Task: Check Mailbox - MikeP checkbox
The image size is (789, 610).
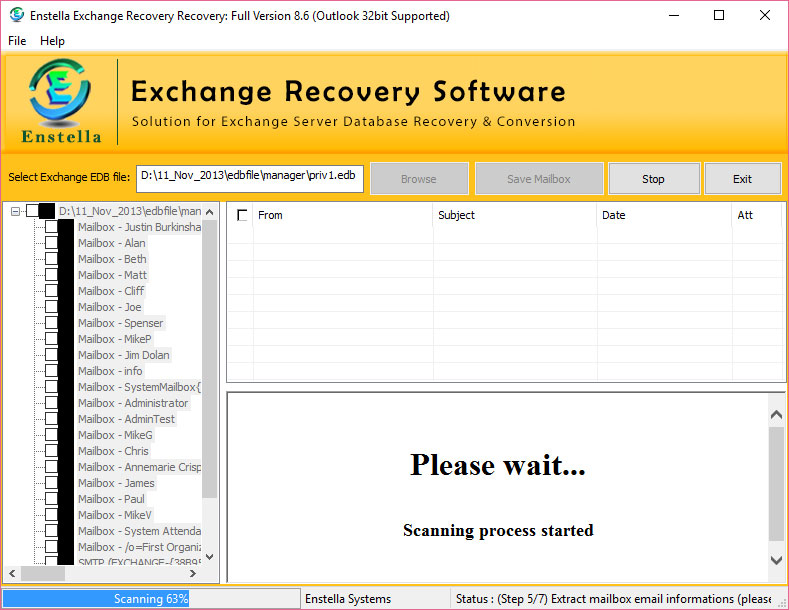Action: pyautogui.click(x=51, y=339)
